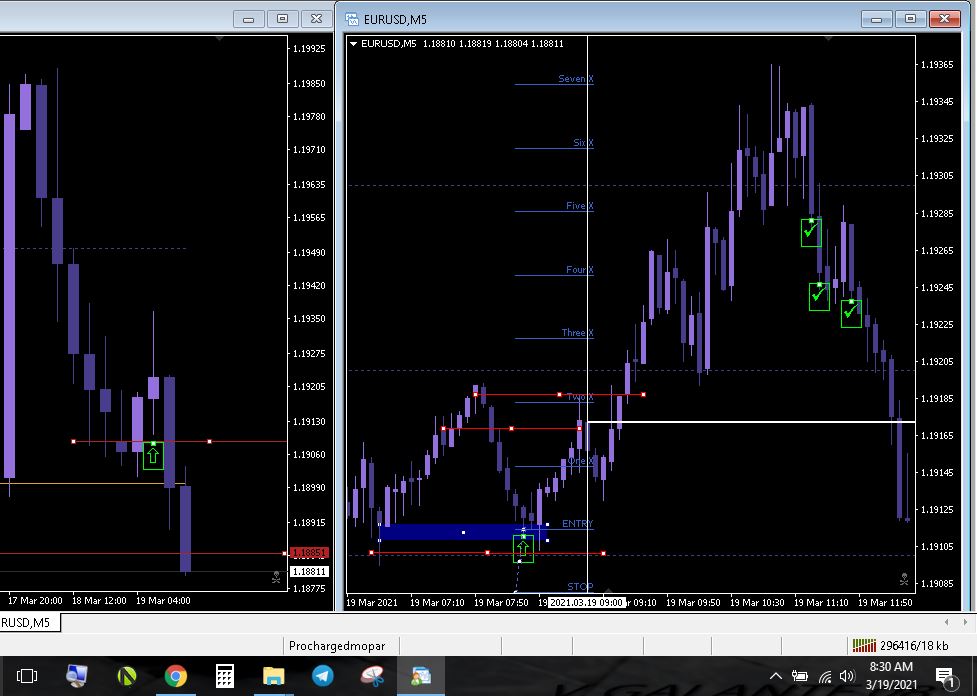Click the One X level label
This screenshot has height=696, width=977.
(x=580, y=461)
